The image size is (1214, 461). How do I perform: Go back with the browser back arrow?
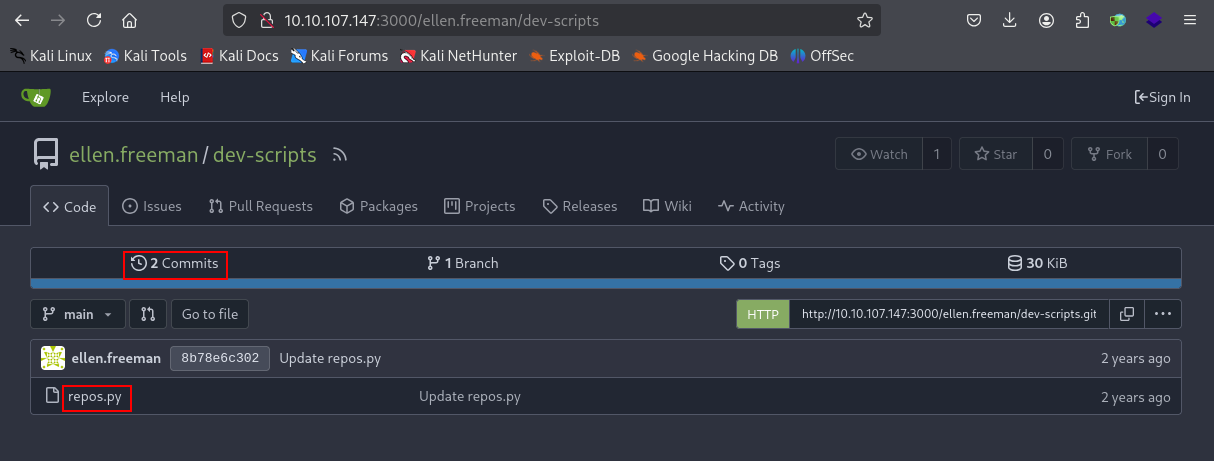pyautogui.click(x=22, y=20)
